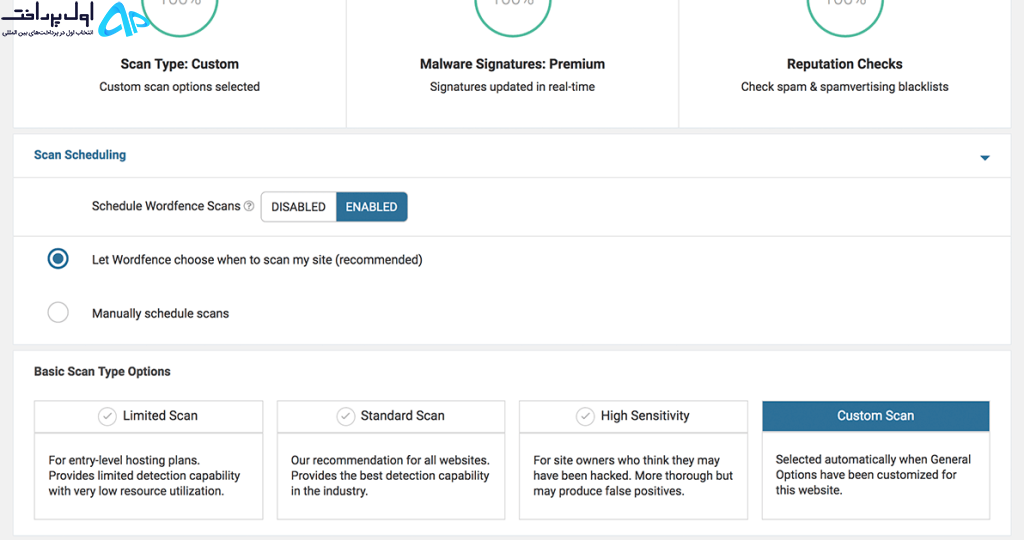The height and width of the screenshot is (540, 1024).
Task: Click the High Sensitivity checkmark icon
Action: [x=585, y=416]
